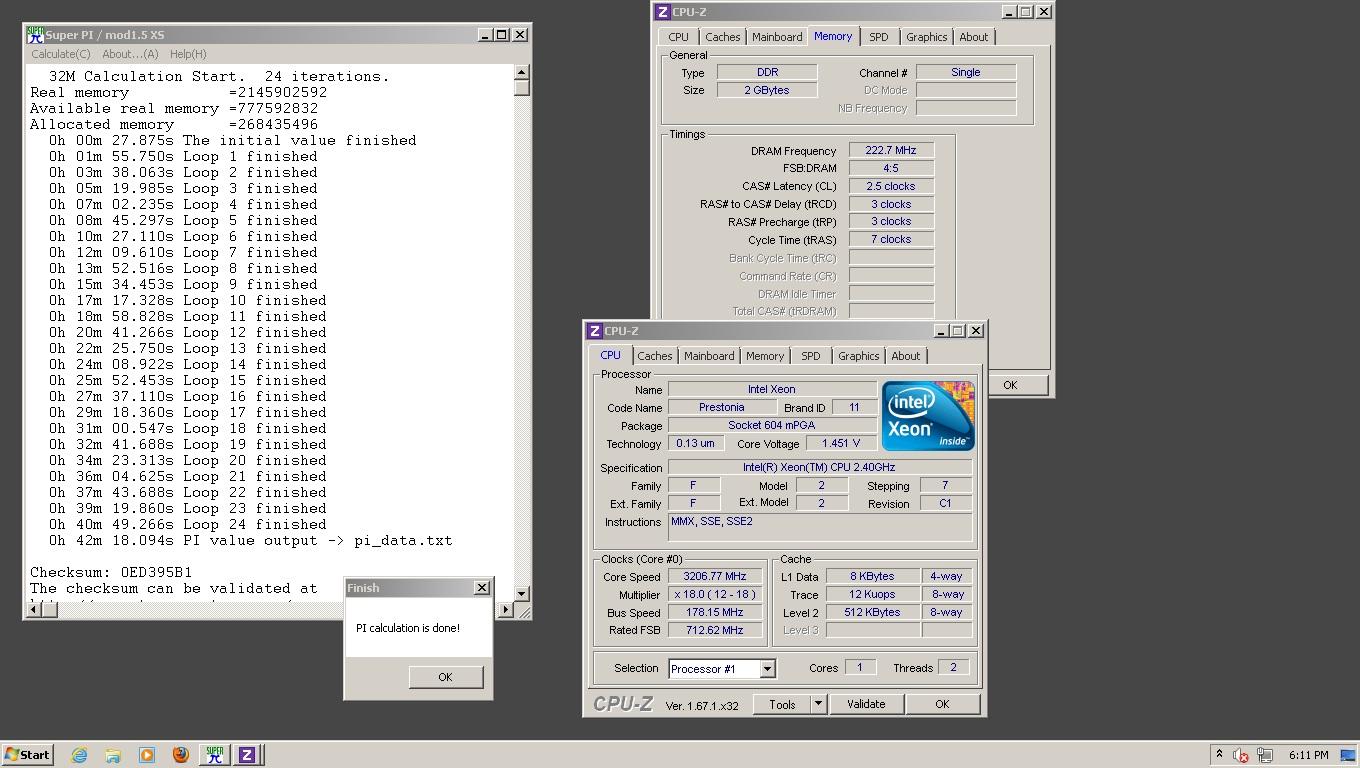Click Show Desktop button in taskbar corner

click(1348, 755)
